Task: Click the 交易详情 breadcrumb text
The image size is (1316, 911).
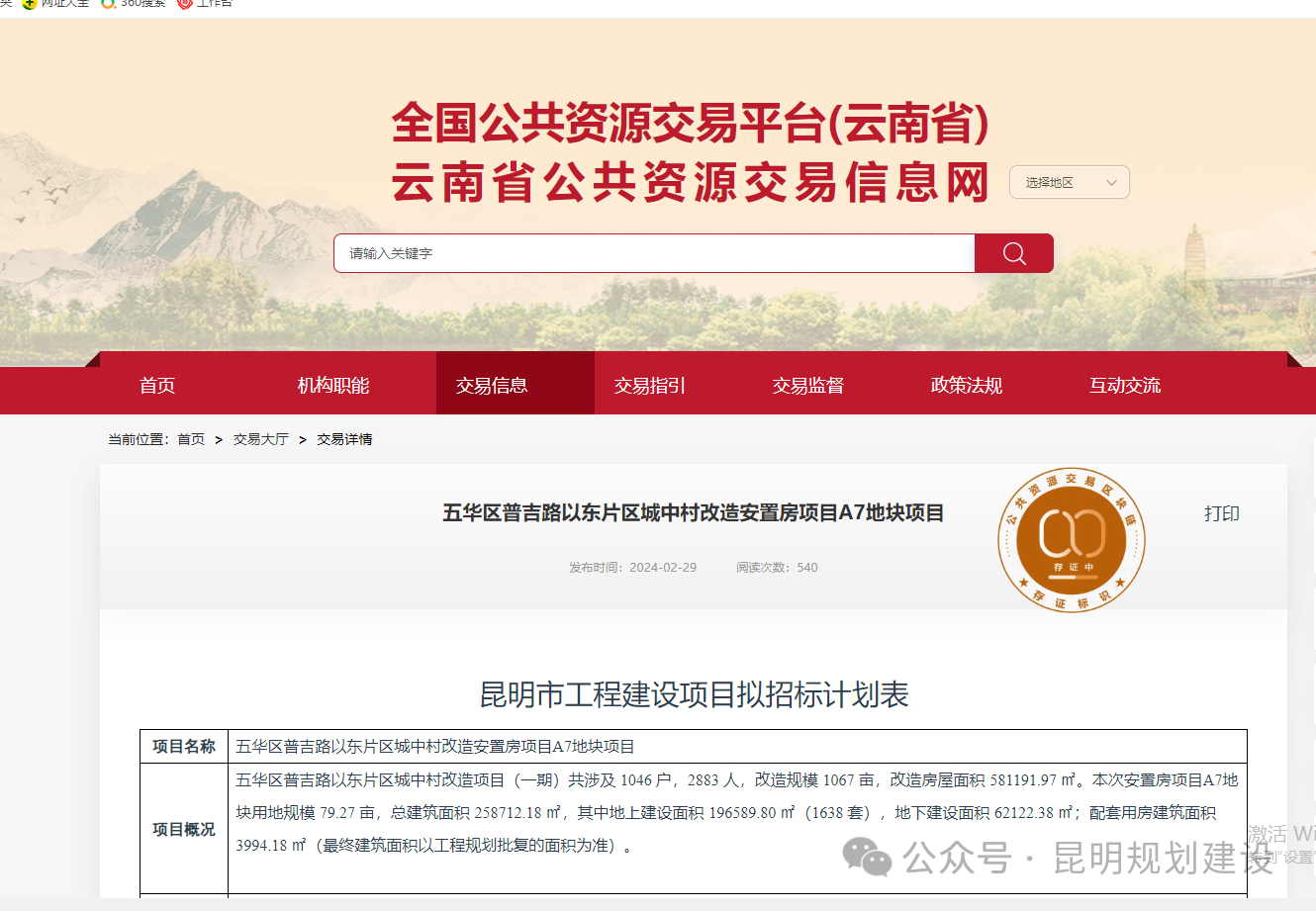Action: pos(345,438)
